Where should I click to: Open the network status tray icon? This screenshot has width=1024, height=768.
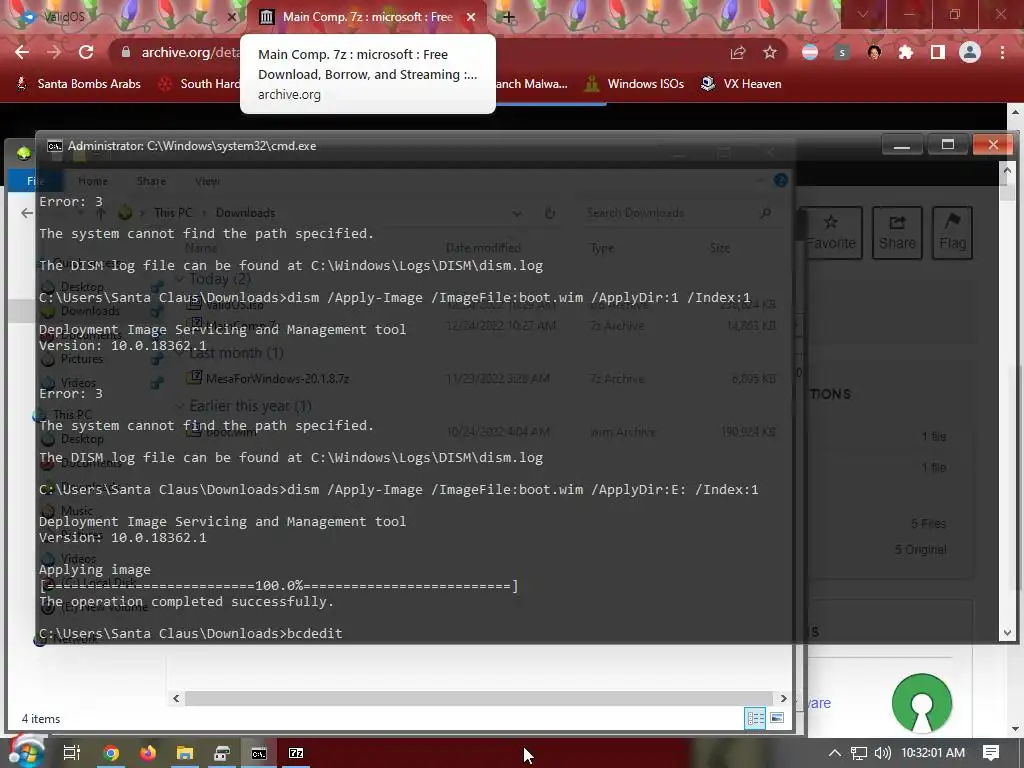(x=859, y=753)
